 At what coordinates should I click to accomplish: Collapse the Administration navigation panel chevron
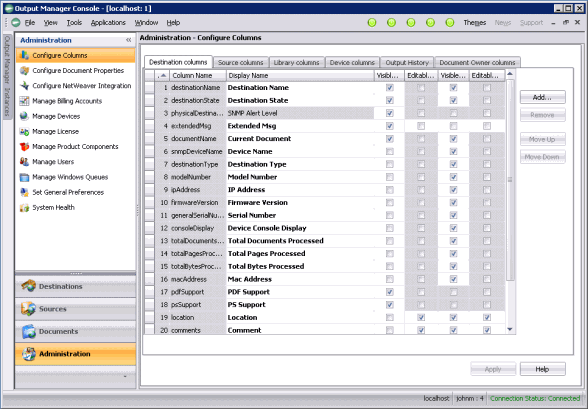pyautogui.click(x=129, y=40)
